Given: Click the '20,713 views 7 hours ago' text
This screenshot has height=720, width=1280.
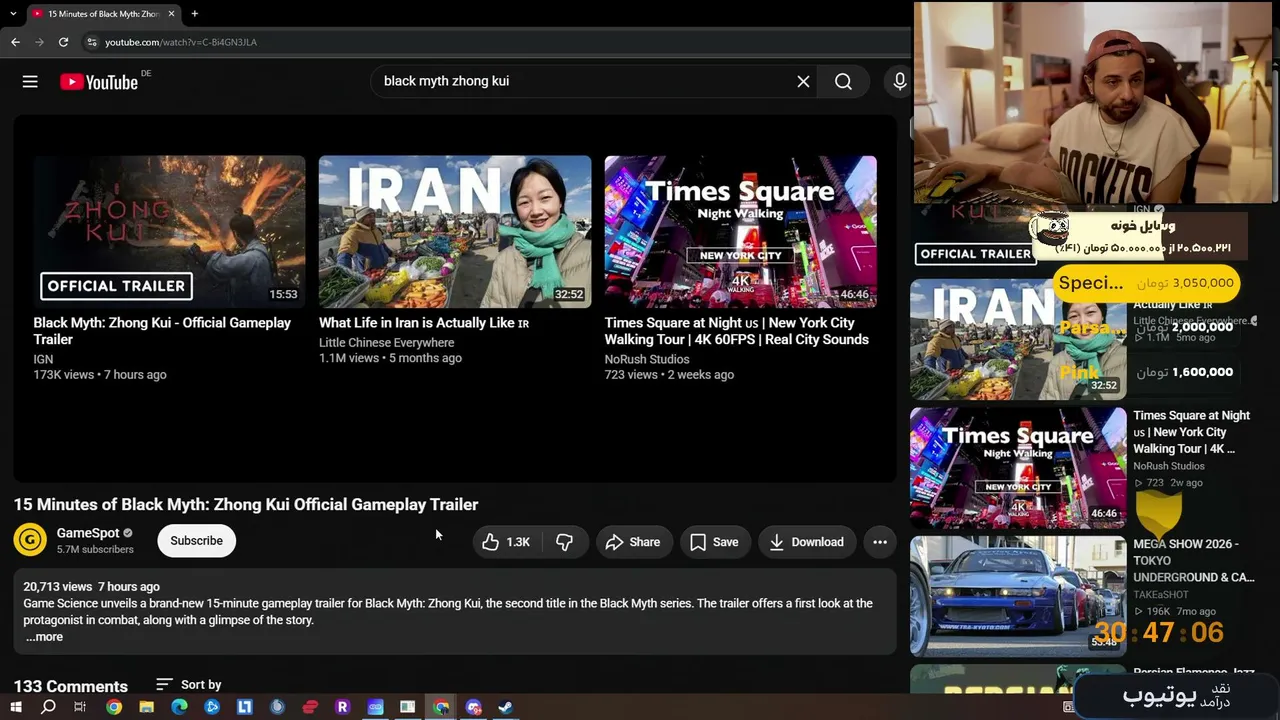Looking at the screenshot, I should pos(92,587).
